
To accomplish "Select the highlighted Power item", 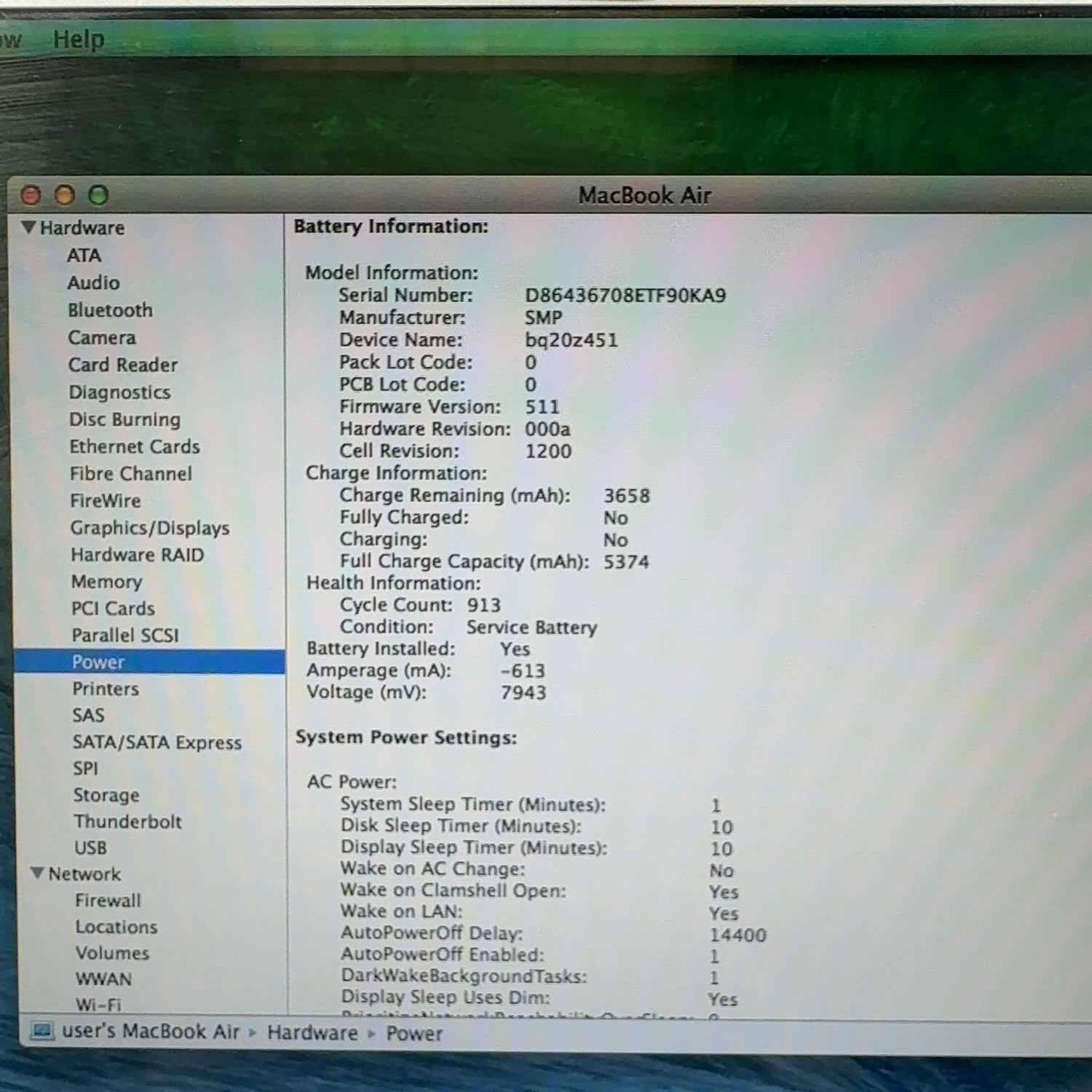I will [x=149, y=662].
